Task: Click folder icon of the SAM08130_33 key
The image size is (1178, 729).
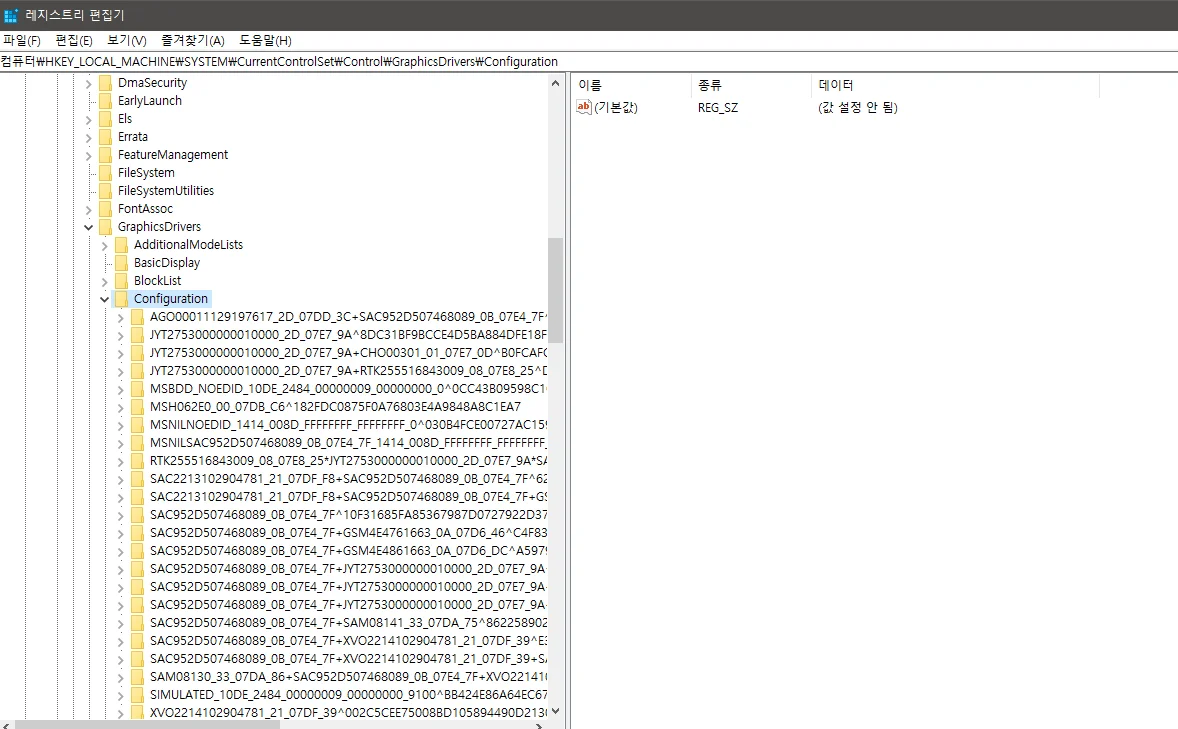Action: (137, 676)
